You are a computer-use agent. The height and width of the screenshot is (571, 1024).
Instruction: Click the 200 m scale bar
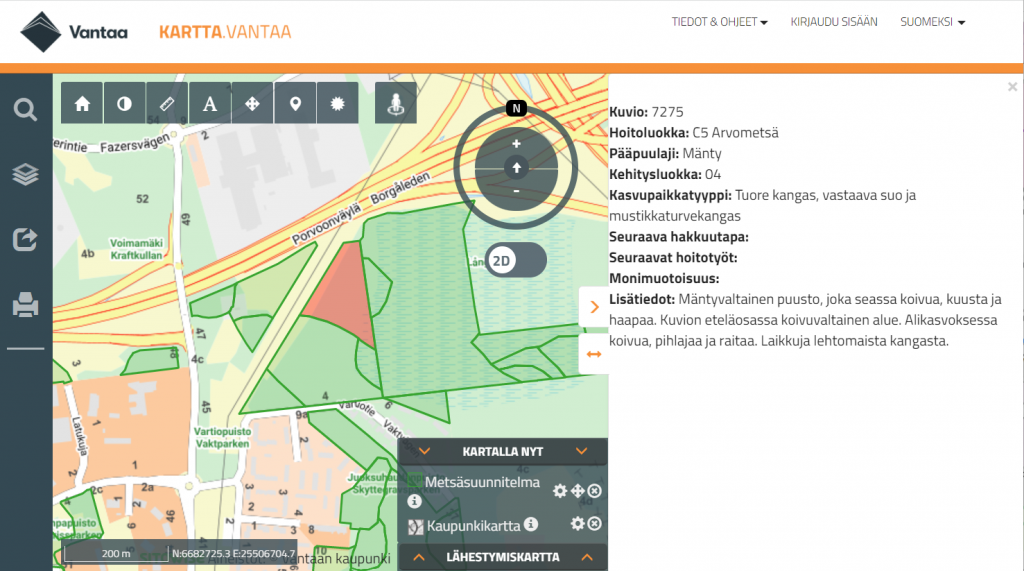[115, 553]
